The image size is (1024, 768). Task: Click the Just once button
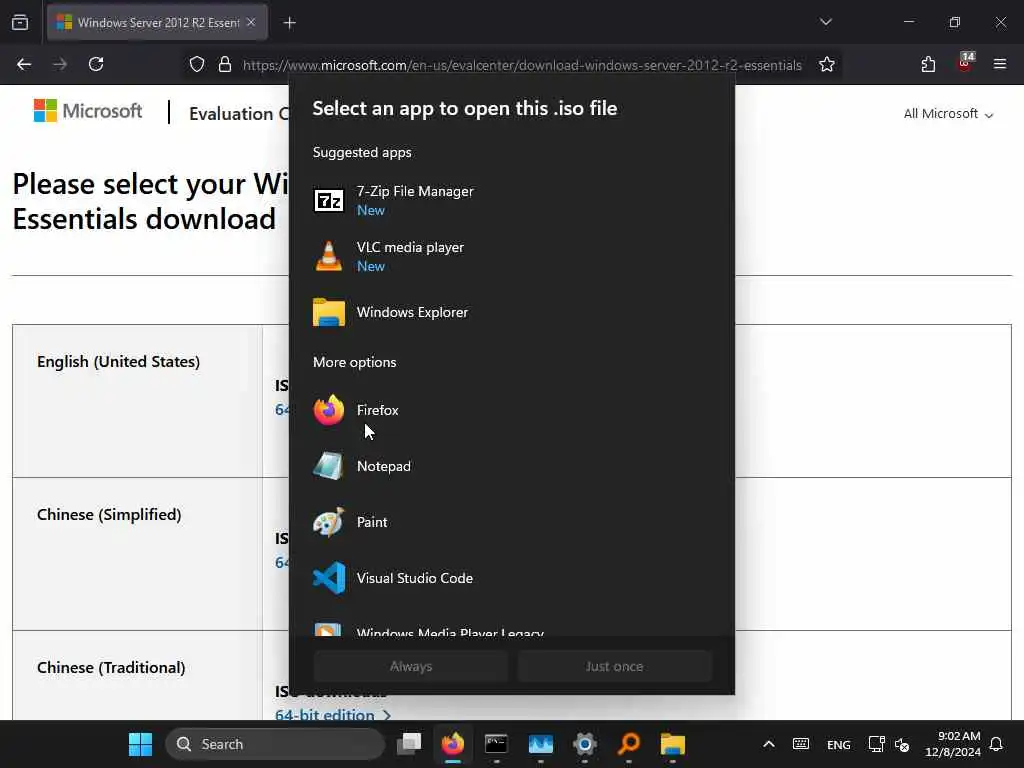(615, 666)
